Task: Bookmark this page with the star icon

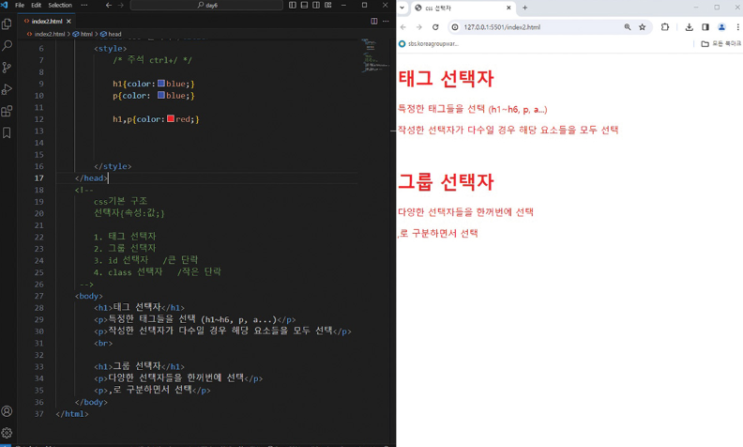Action: (x=642, y=27)
